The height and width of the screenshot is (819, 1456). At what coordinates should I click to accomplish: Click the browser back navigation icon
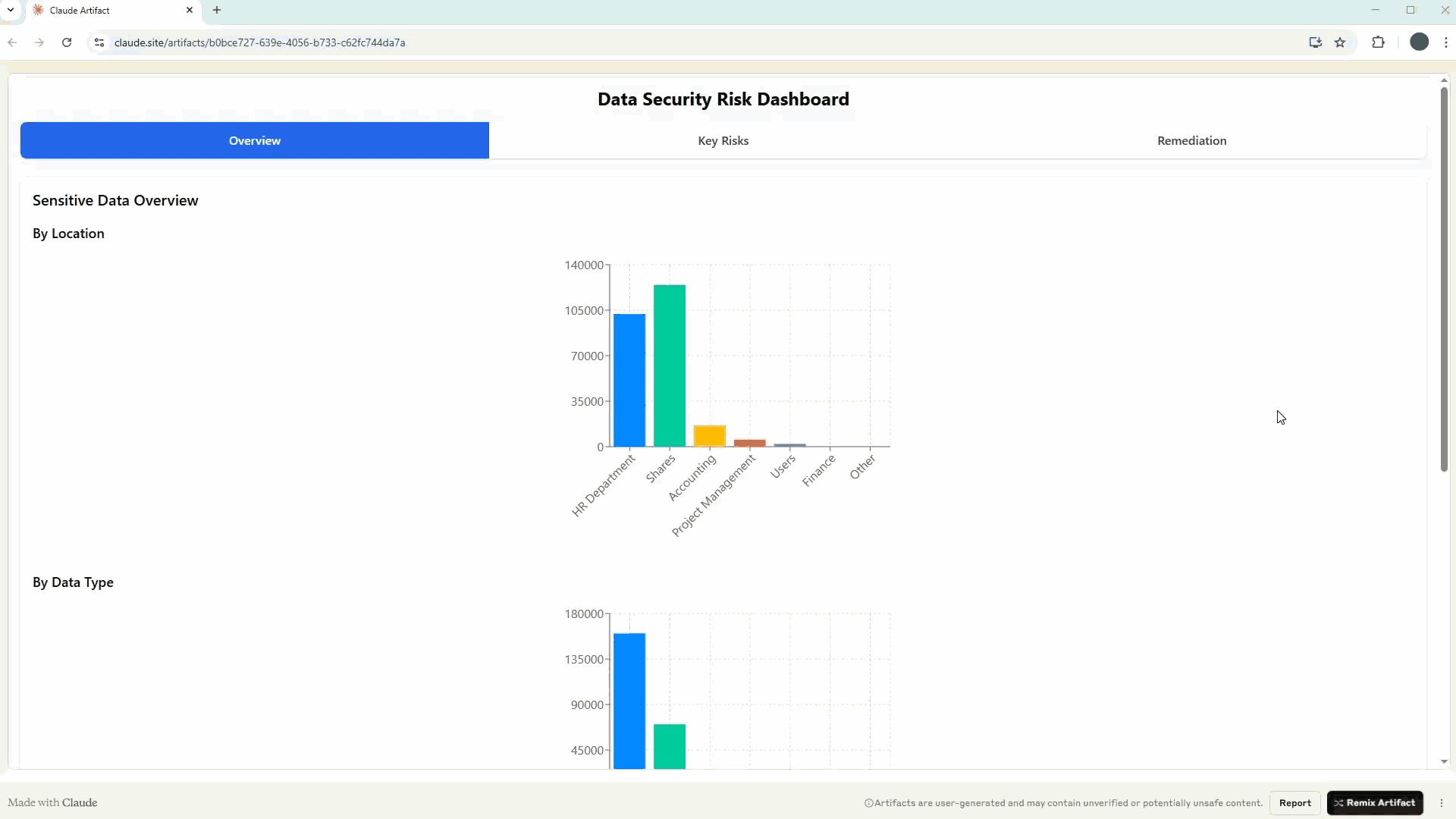[12, 42]
